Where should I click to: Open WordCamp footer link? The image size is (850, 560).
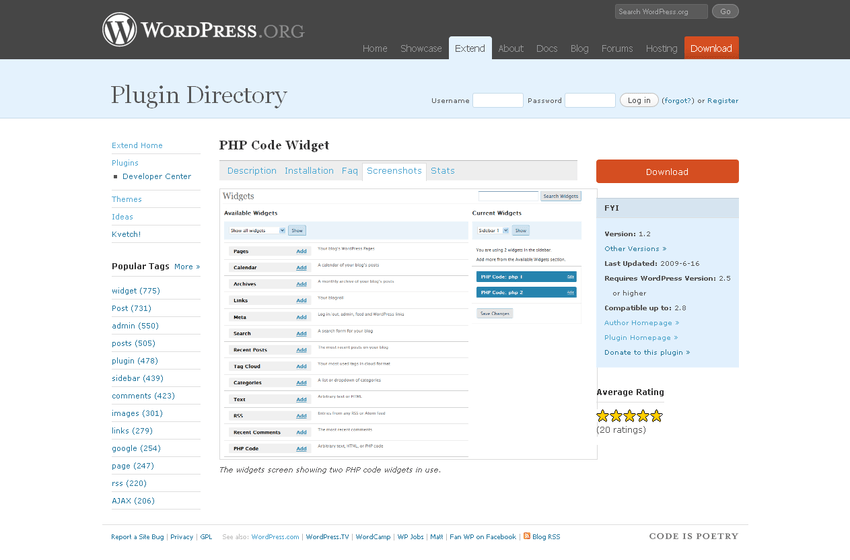373,537
